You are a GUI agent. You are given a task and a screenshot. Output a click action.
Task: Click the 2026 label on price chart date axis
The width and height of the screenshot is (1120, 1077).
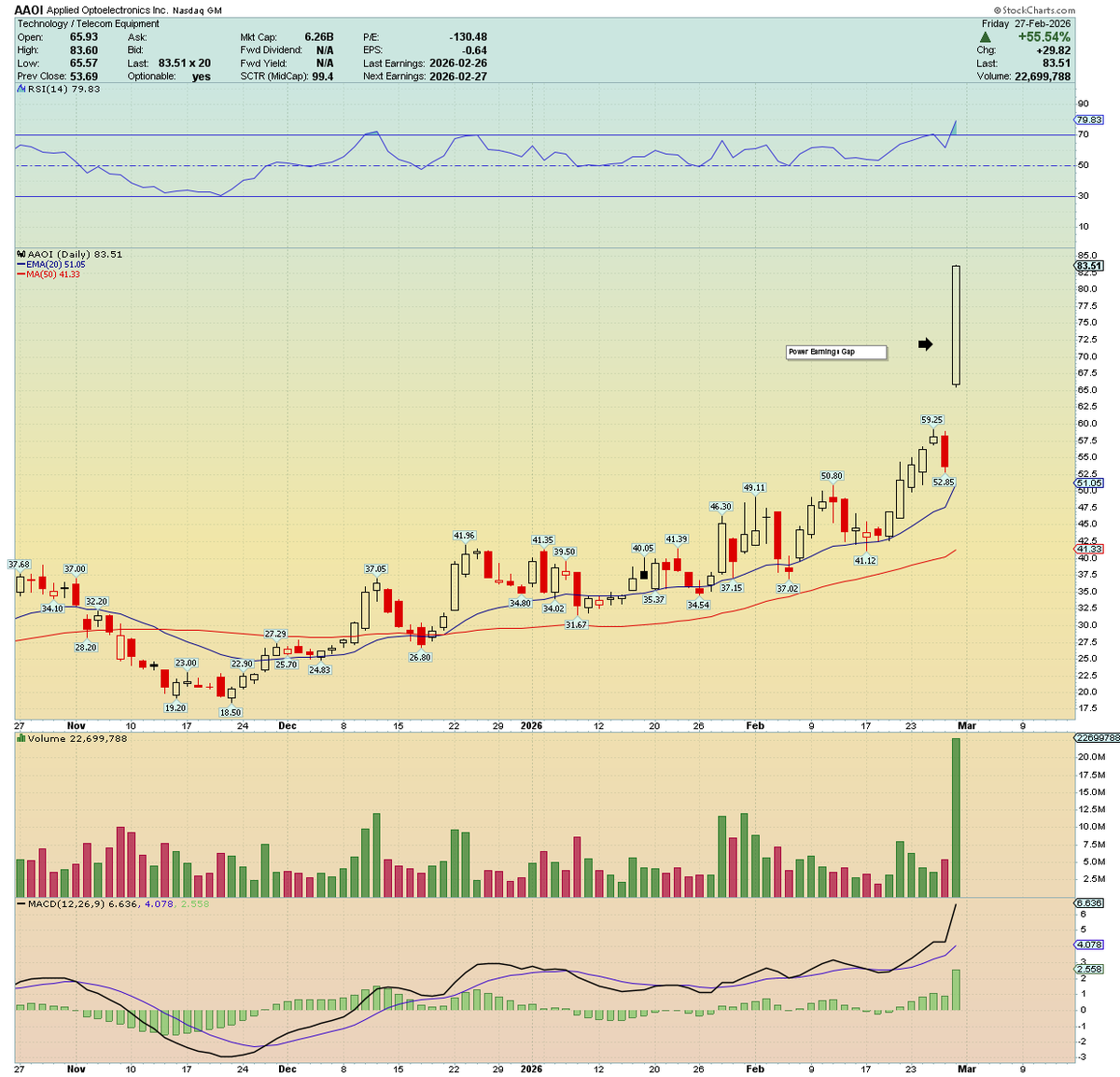click(x=531, y=726)
